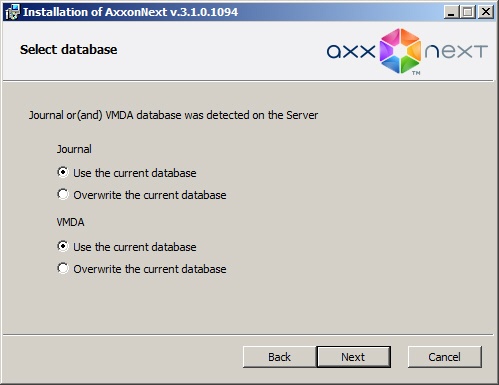This screenshot has height=385, width=499.
Task: Close the AxxonNext installer window
Action: 486,12
